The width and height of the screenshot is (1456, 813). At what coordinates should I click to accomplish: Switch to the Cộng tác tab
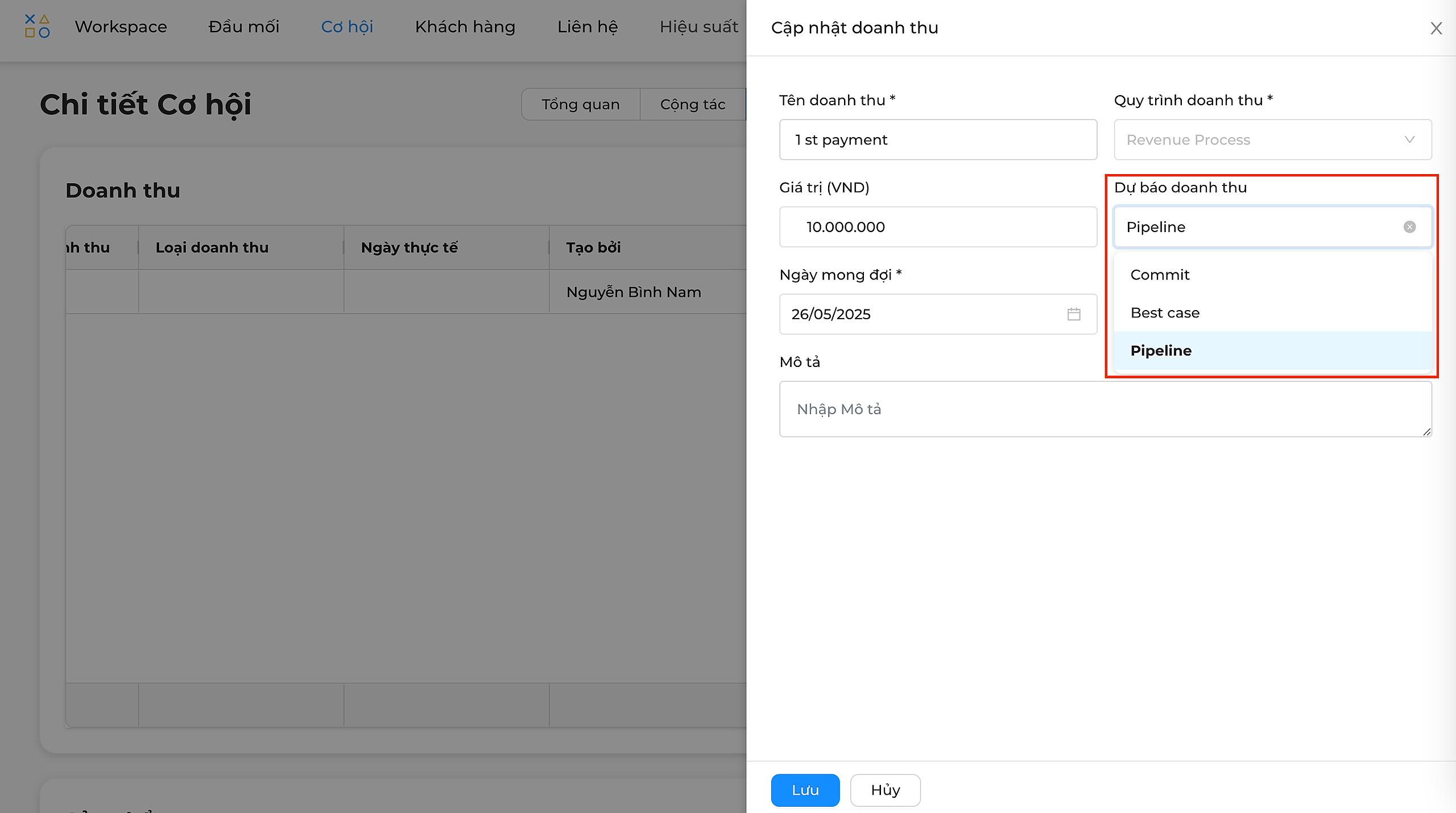tap(693, 104)
